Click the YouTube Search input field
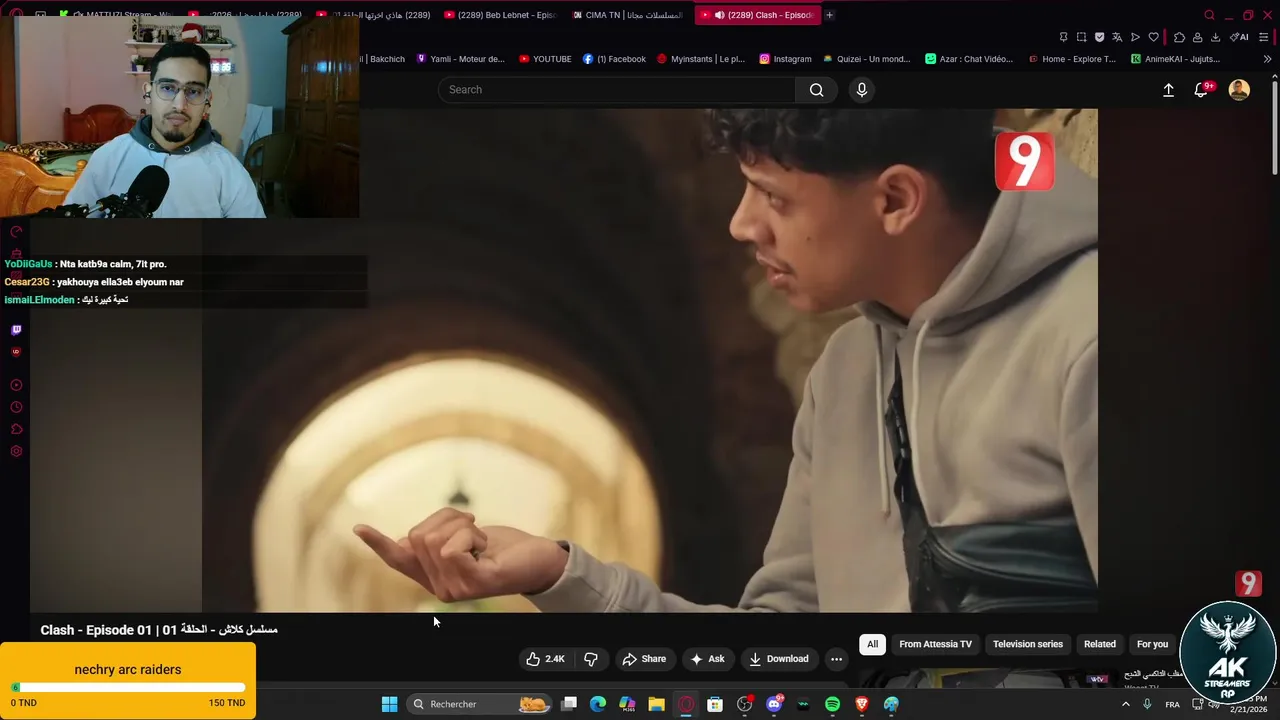 point(617,90)
